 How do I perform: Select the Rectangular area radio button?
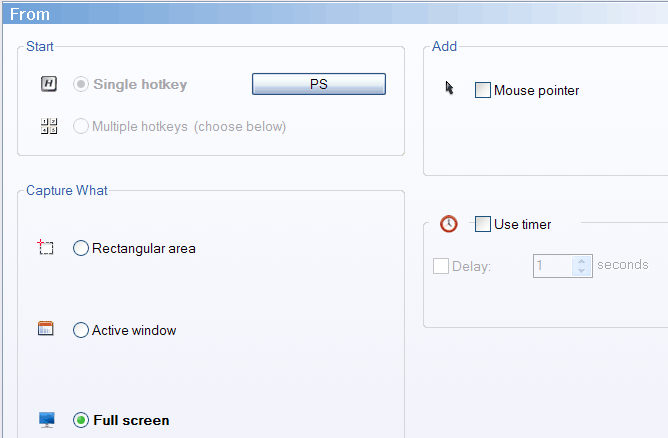click(x=81, y=248)
